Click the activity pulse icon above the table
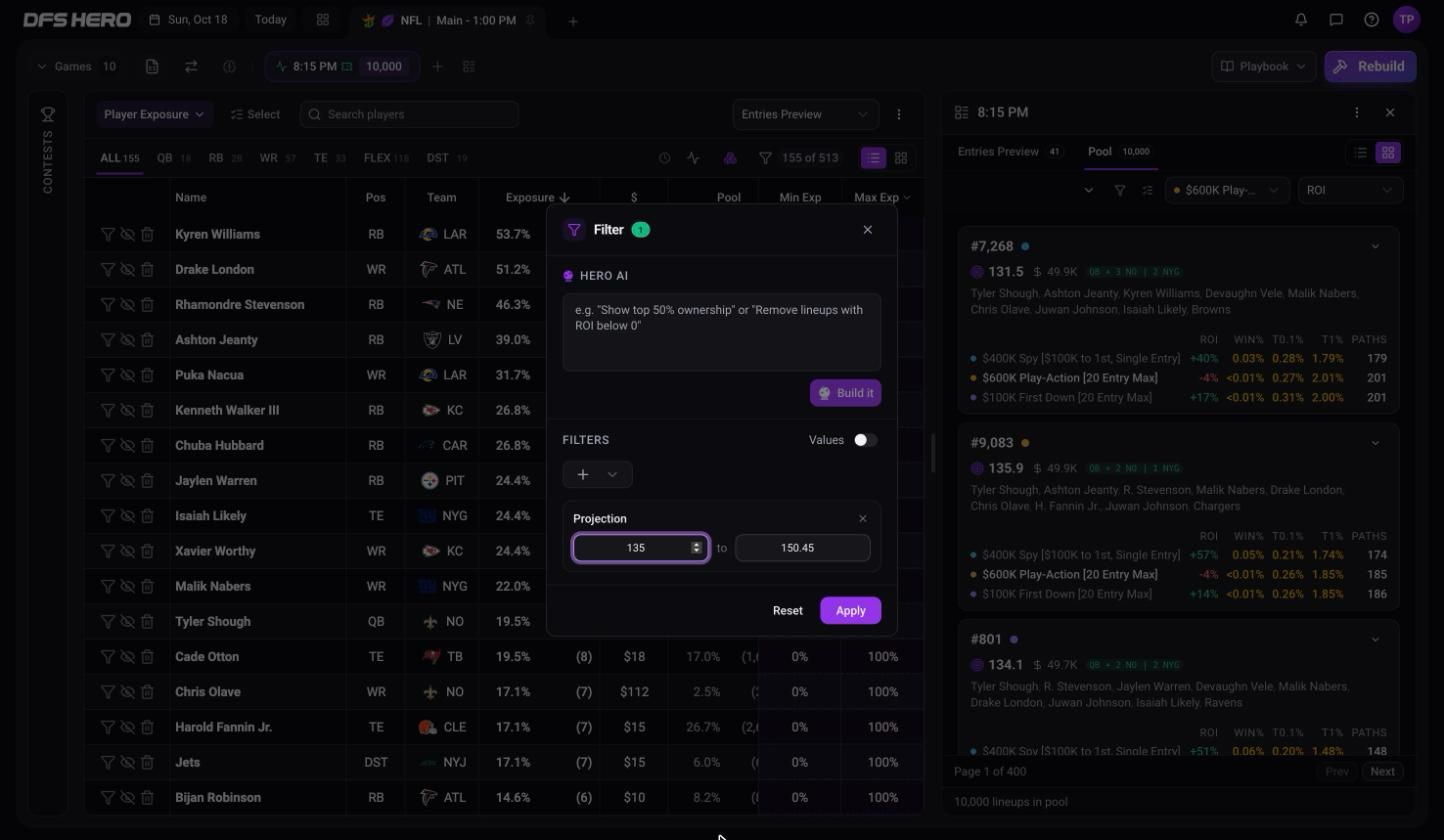 (x=693, y=158)
